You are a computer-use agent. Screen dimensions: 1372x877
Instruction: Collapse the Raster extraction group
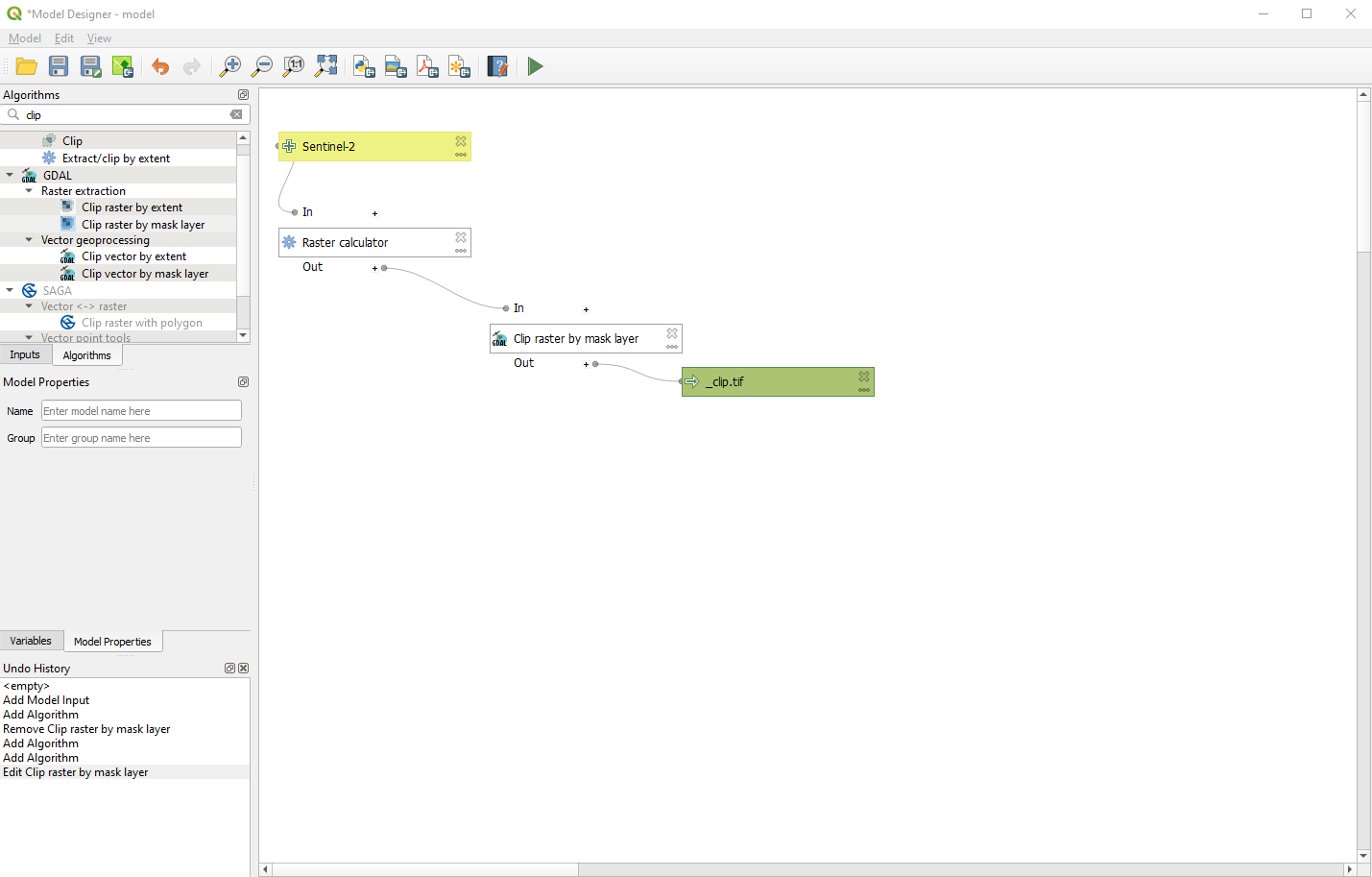(x=29, y=190)
